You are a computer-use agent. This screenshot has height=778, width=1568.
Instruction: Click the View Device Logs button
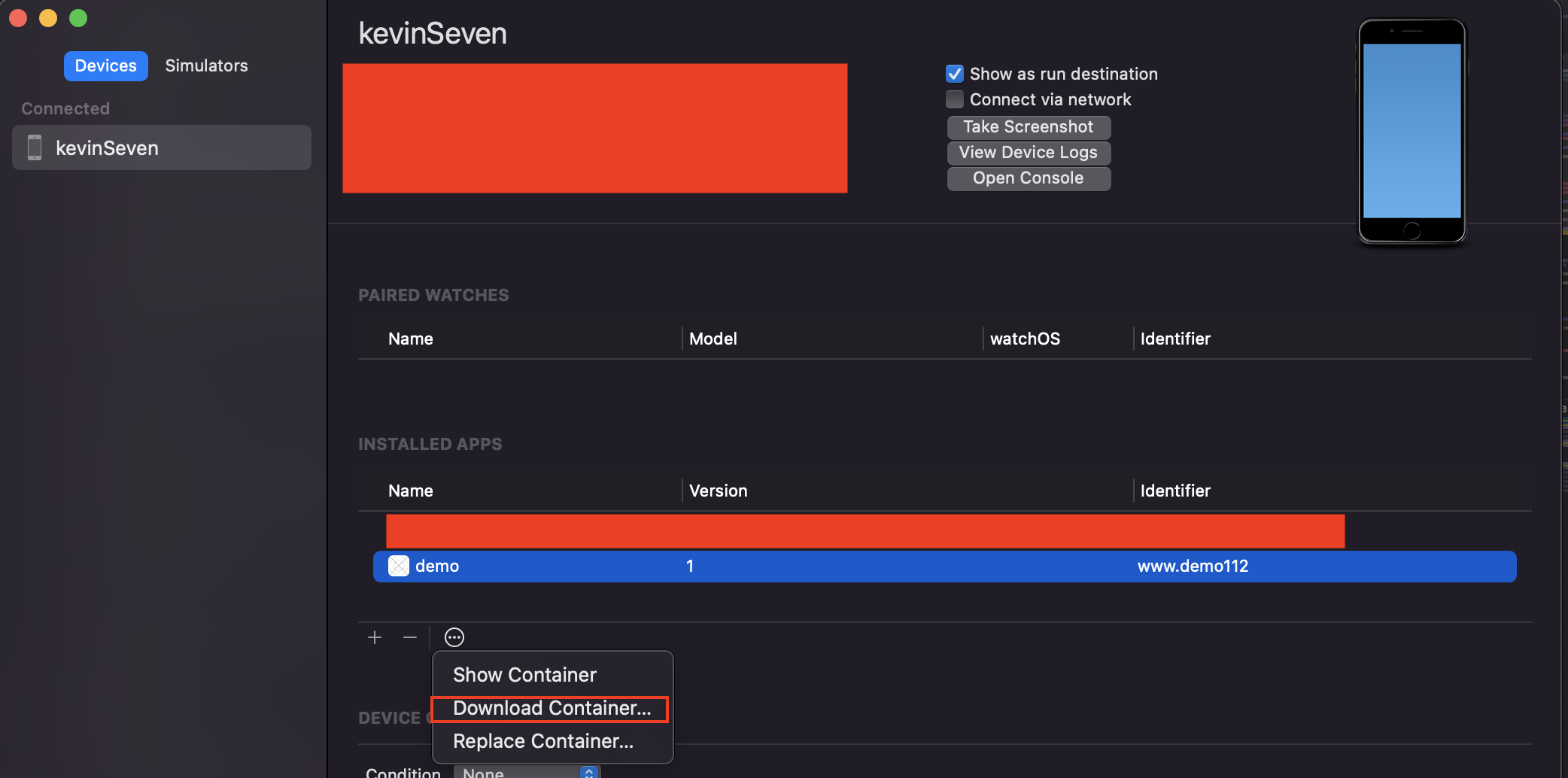[1029, 152]
